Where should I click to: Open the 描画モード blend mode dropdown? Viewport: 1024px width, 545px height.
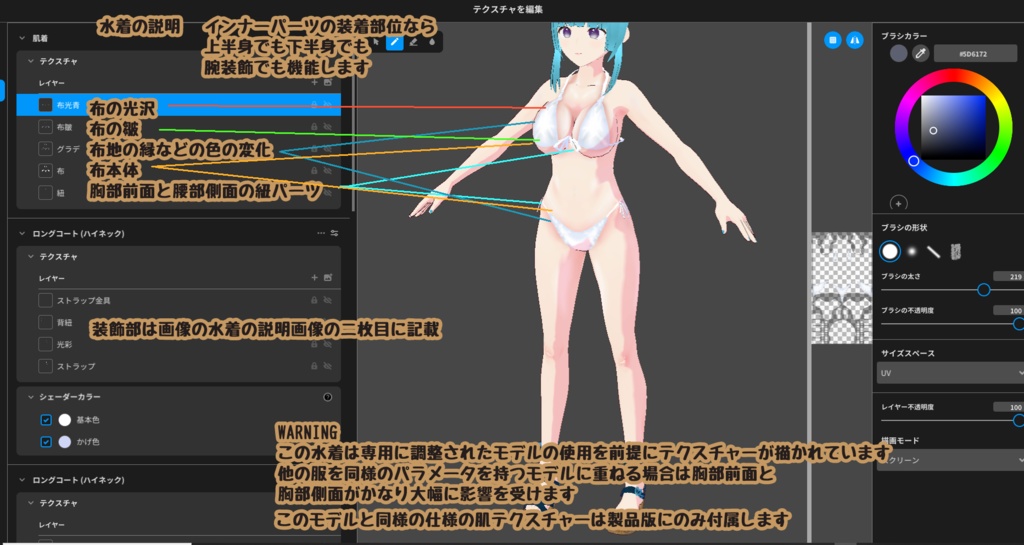pos(950,460)
